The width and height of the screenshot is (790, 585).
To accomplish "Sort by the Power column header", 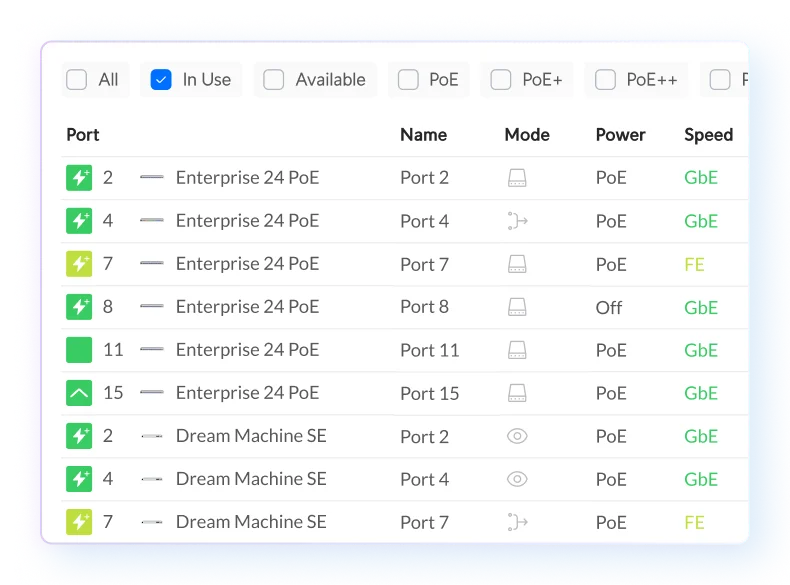I will point(620,135).
